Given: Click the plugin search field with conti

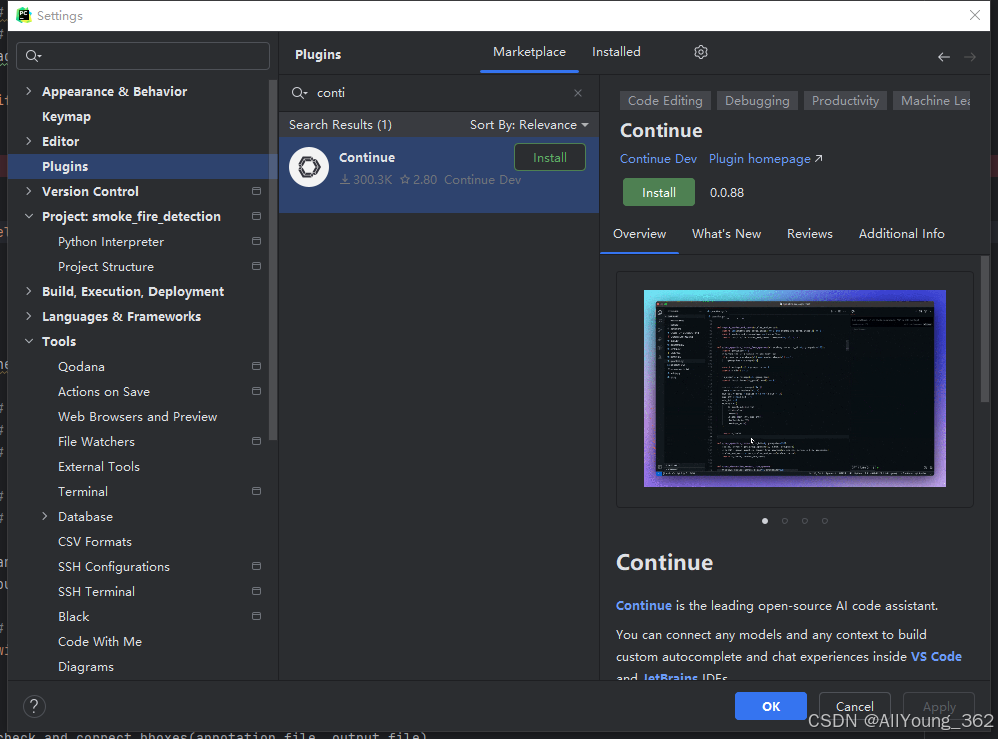Looking at the screenshot, I should (439, 93).
